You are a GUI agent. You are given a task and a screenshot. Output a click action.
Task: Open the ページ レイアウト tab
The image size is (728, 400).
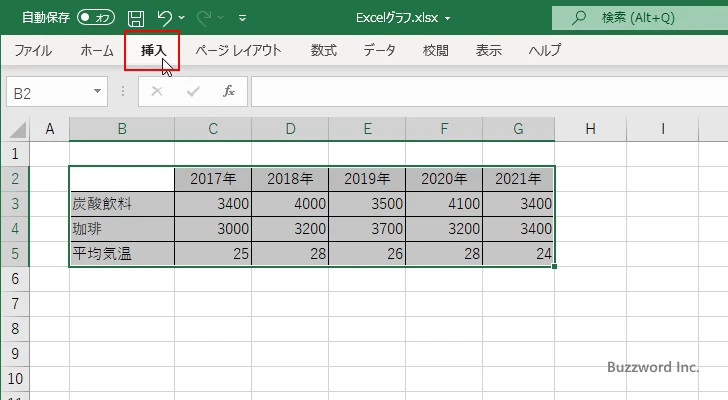[x=238, y=50]
